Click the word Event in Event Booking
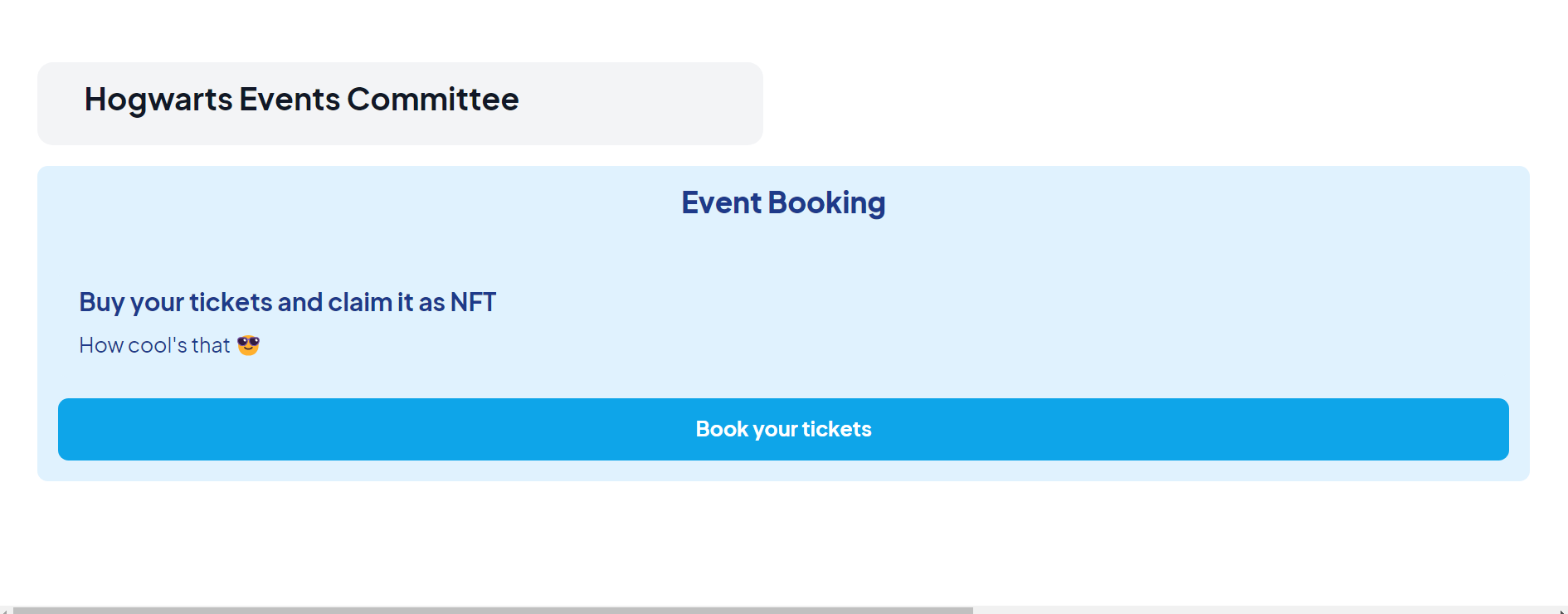This screenshot has width=1568, height=614. [x=721, y=202]
